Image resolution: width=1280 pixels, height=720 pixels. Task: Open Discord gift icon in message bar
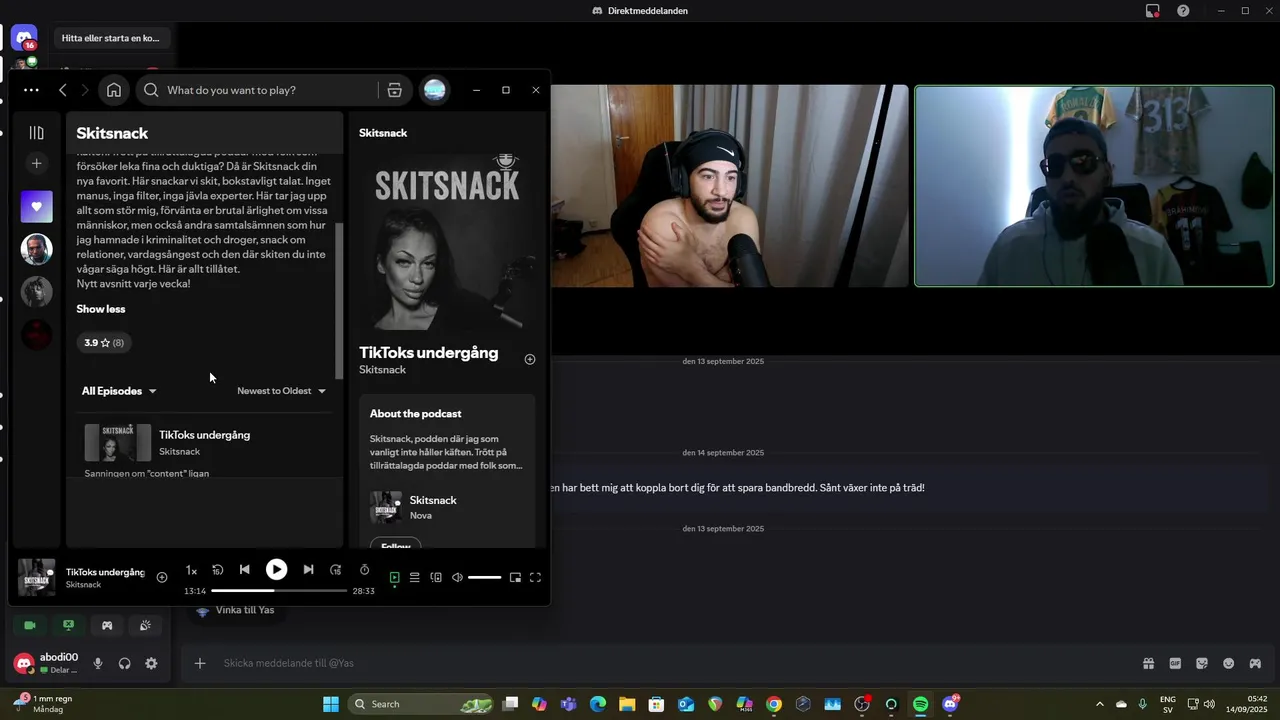coord(1149,663)
